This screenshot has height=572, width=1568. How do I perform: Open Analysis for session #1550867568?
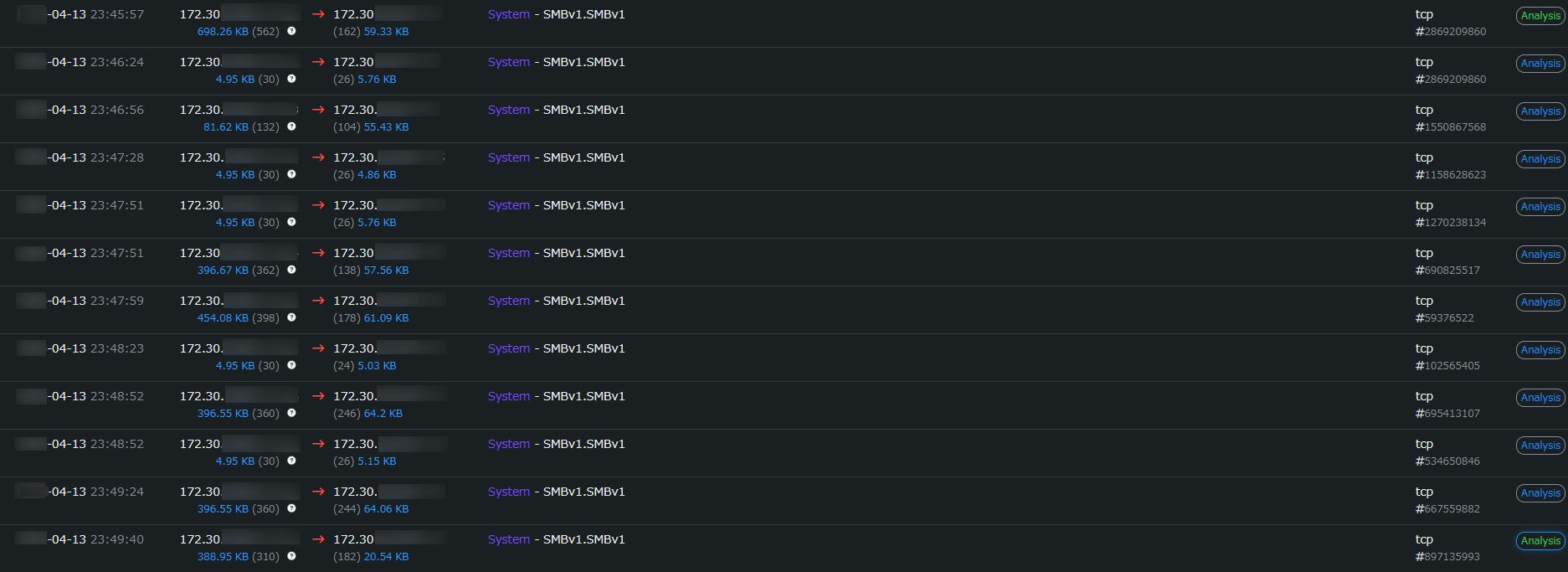pos(1540,111)
